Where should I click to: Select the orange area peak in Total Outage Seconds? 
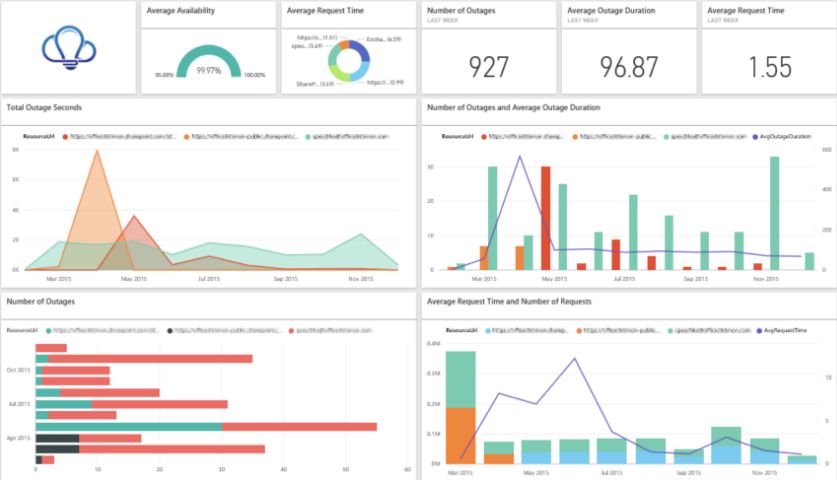(x=97, y=152)
